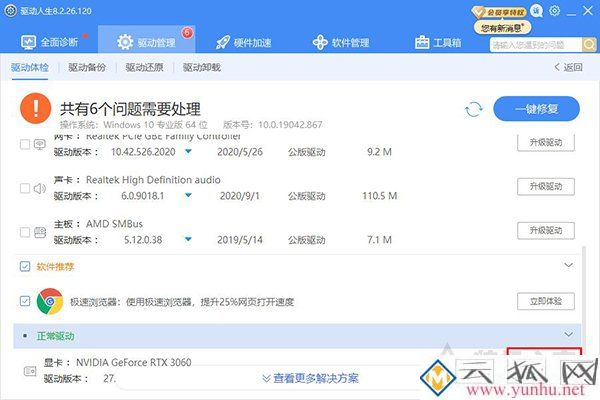600x400 pixels.
Task: Open the 您有新消息 notification bubble
Action: (x=502, y=28)
